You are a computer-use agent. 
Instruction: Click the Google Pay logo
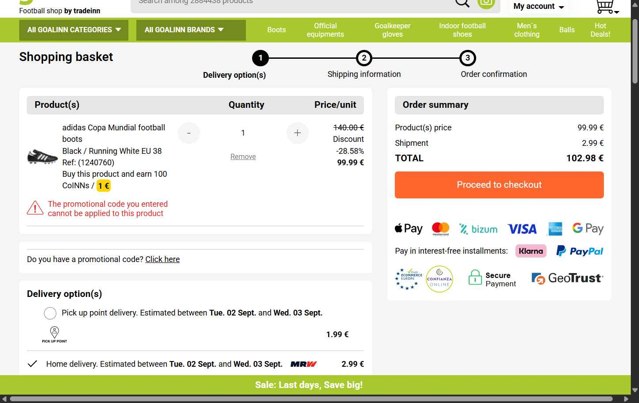[x=588, y=229]
